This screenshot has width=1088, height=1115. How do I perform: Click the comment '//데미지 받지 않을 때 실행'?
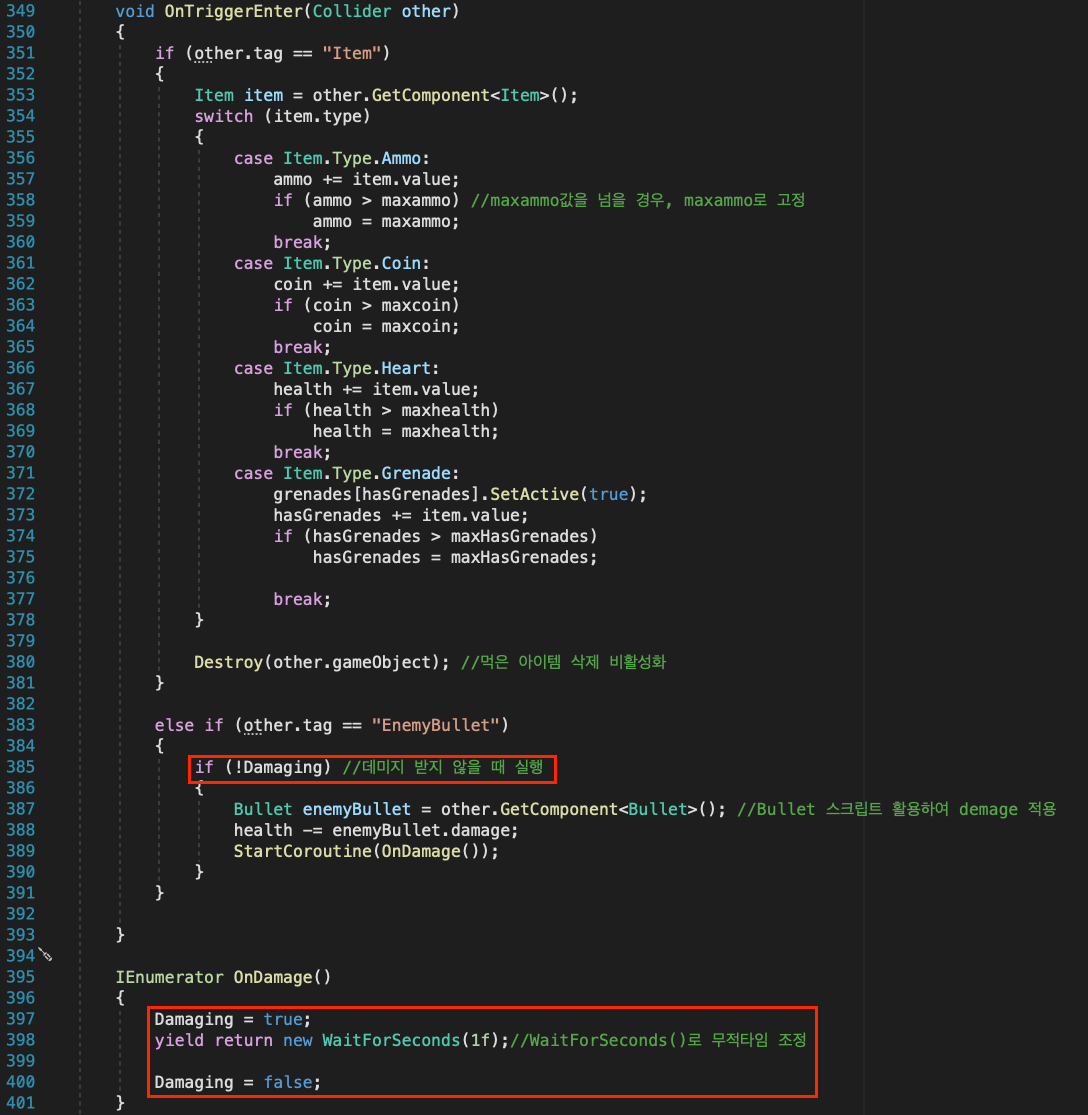point(443,767)
